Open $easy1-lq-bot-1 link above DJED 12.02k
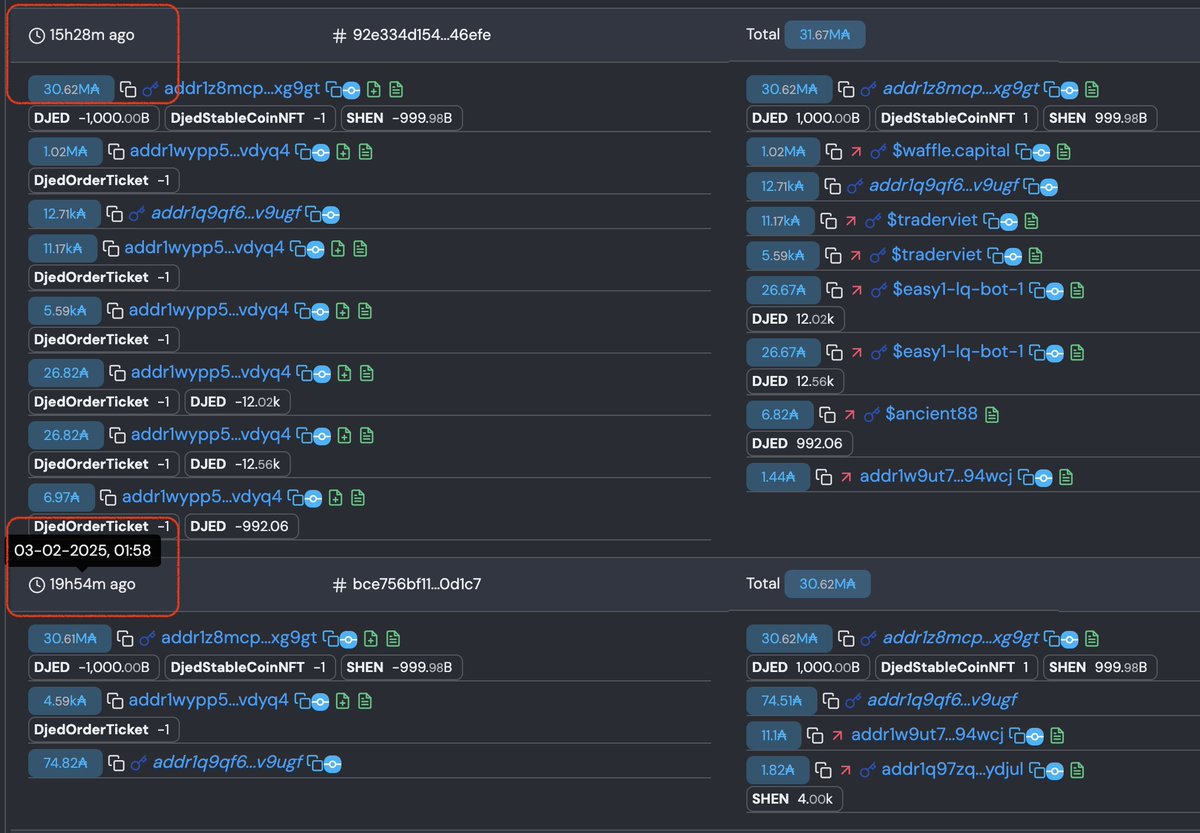 coord(958,291)
